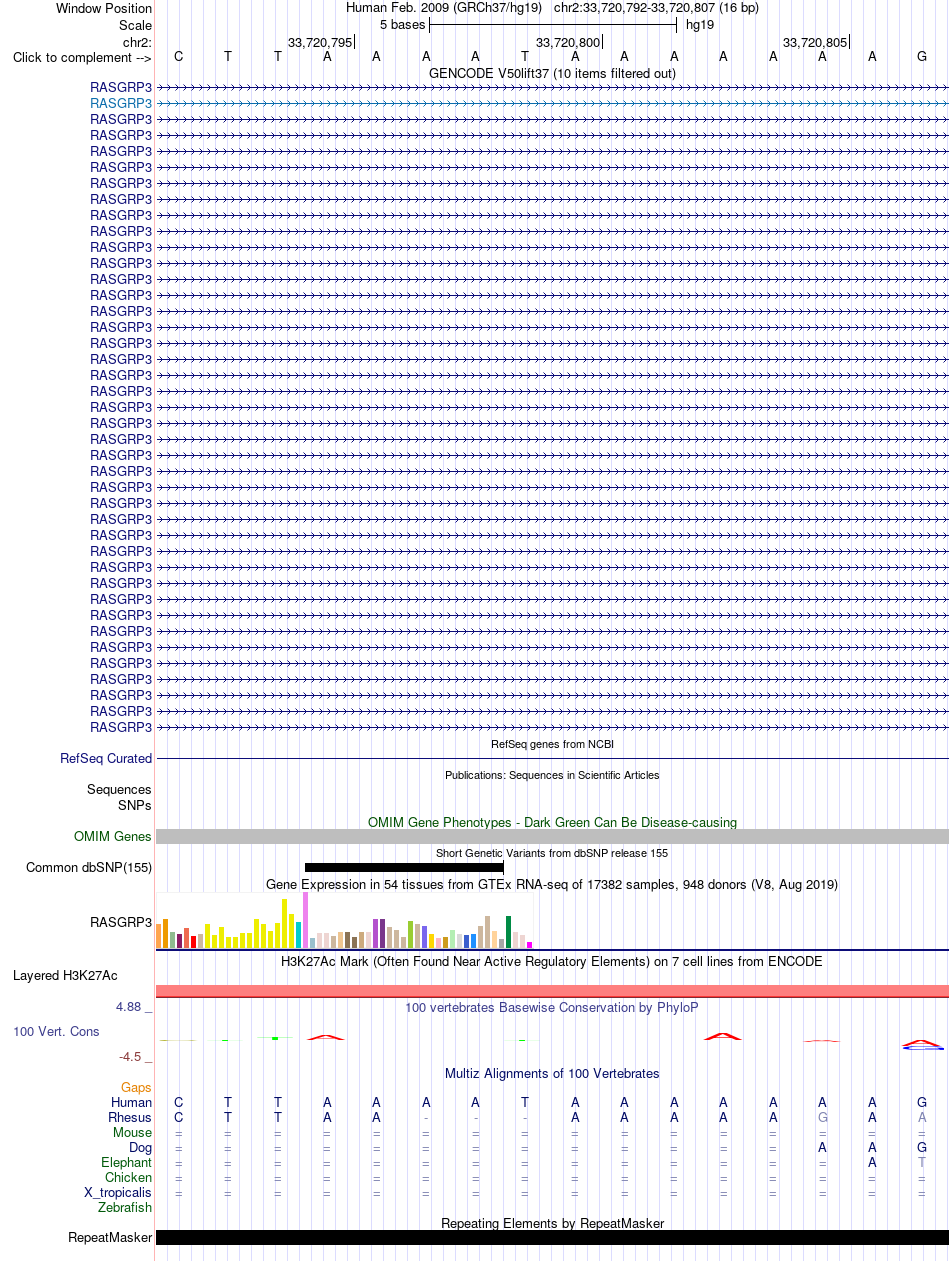Click the Window Position label
The width and height of the screenshot is (950, 1261).
click(x=104, y=8)
